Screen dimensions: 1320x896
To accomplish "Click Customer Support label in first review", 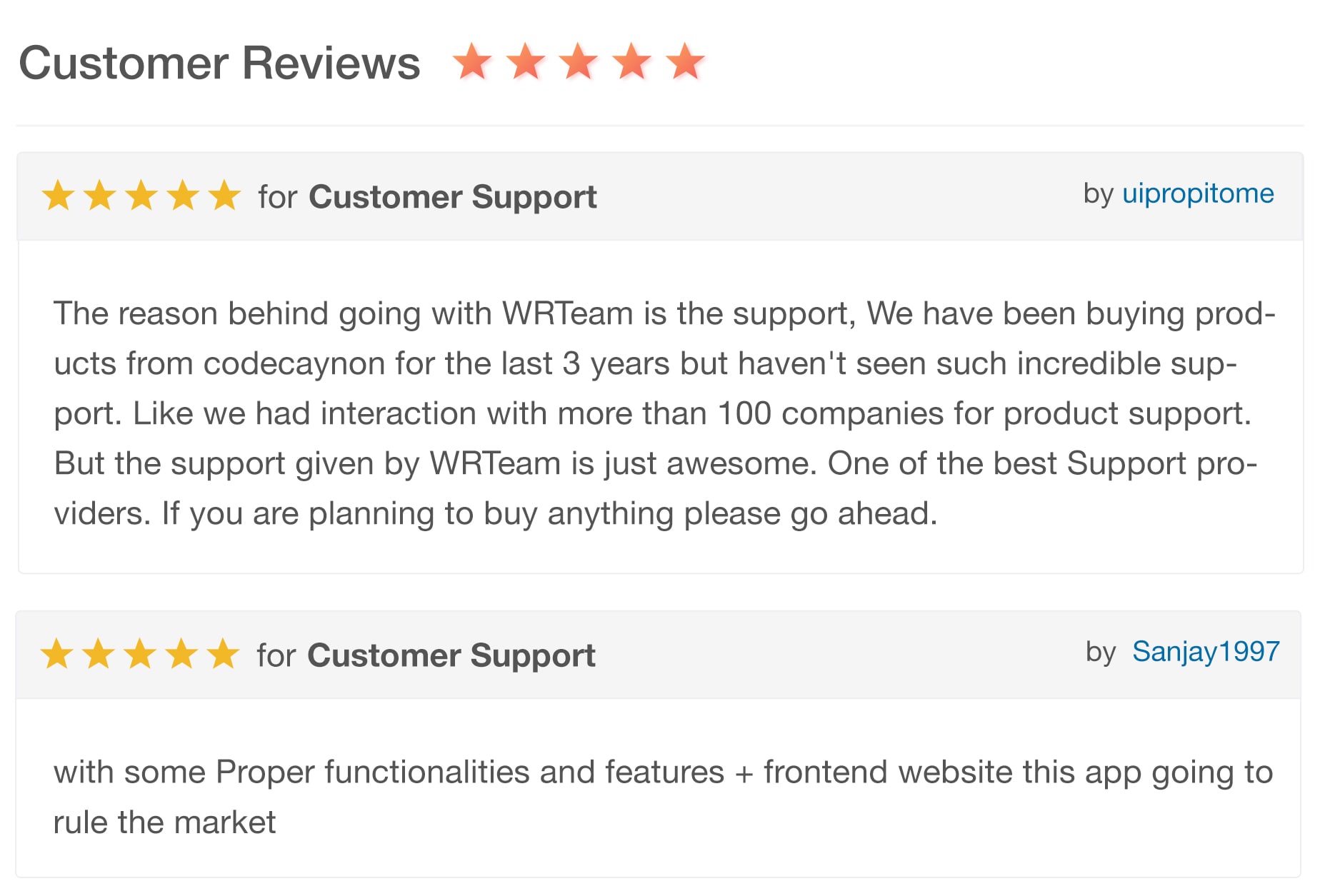I will pyautogui.click(x=452, y=197).
